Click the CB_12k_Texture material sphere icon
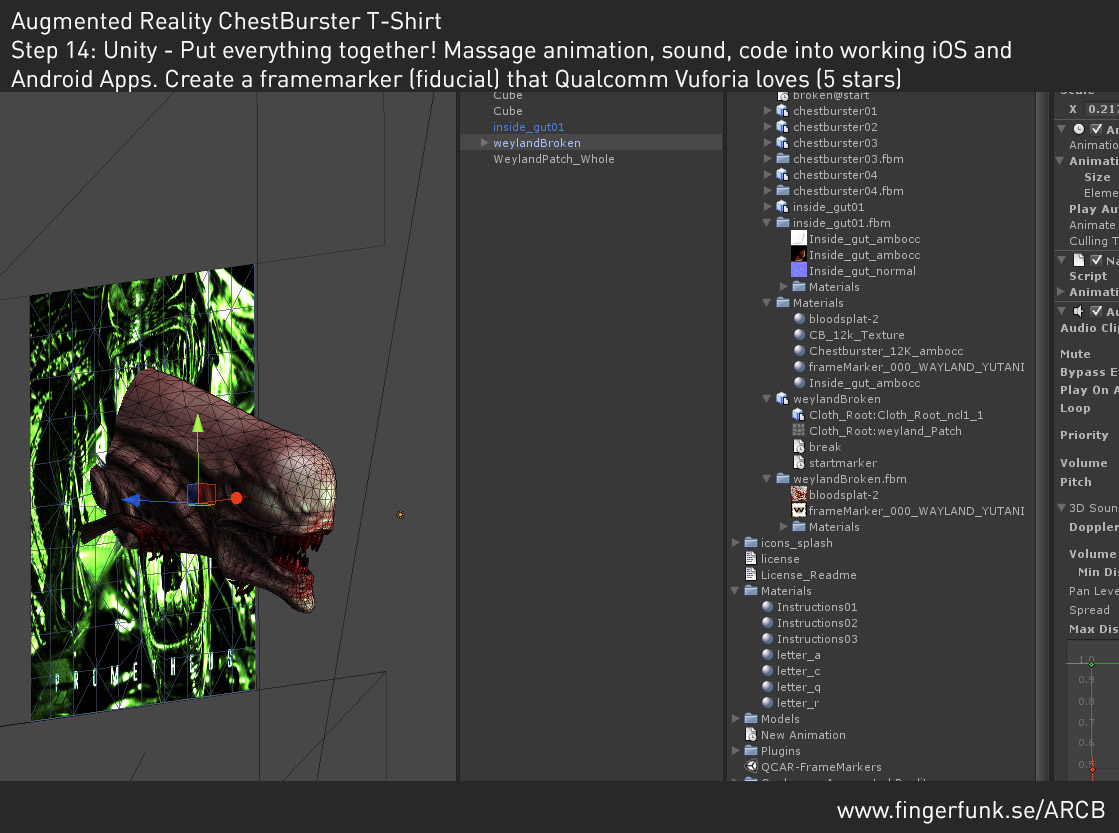 799,335
